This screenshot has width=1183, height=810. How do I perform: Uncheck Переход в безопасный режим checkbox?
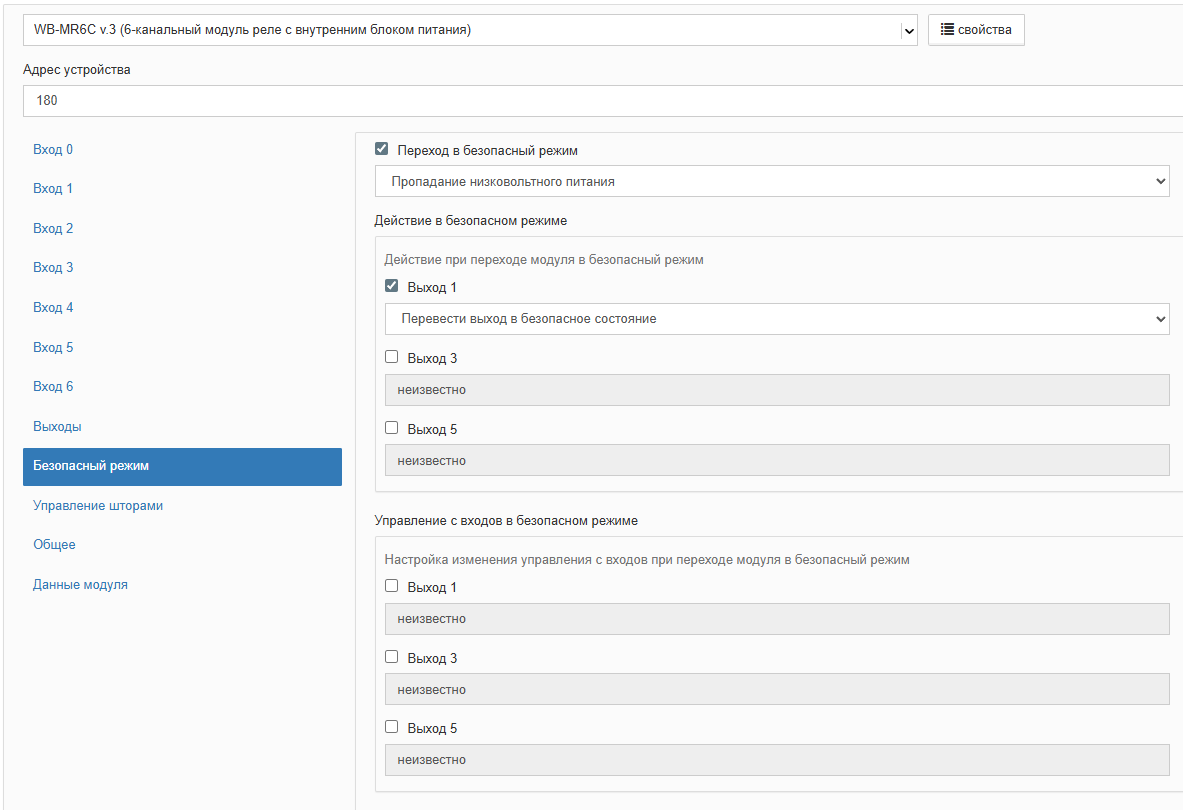click(381, 149)
